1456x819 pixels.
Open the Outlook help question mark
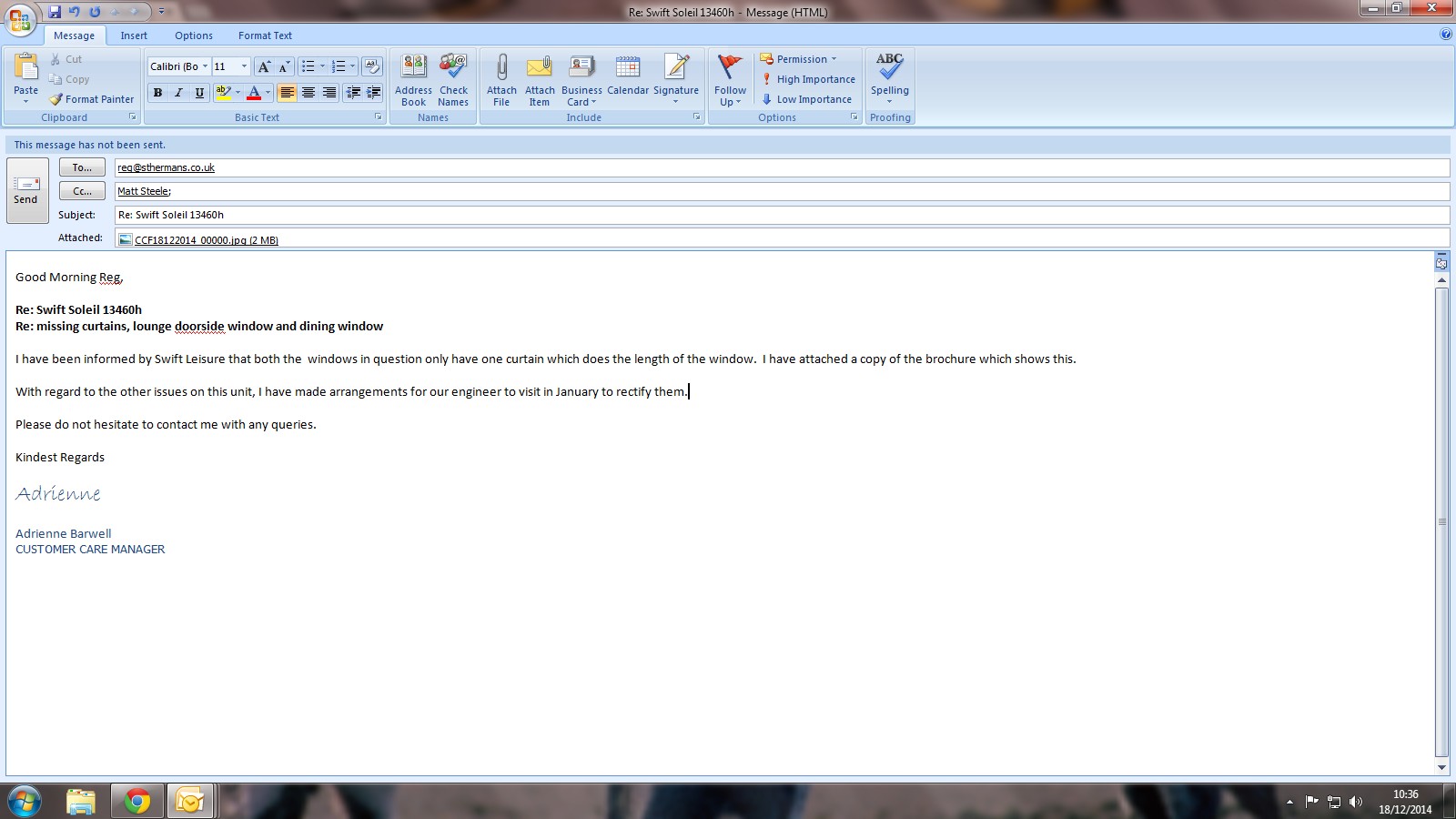[1446, 35]
